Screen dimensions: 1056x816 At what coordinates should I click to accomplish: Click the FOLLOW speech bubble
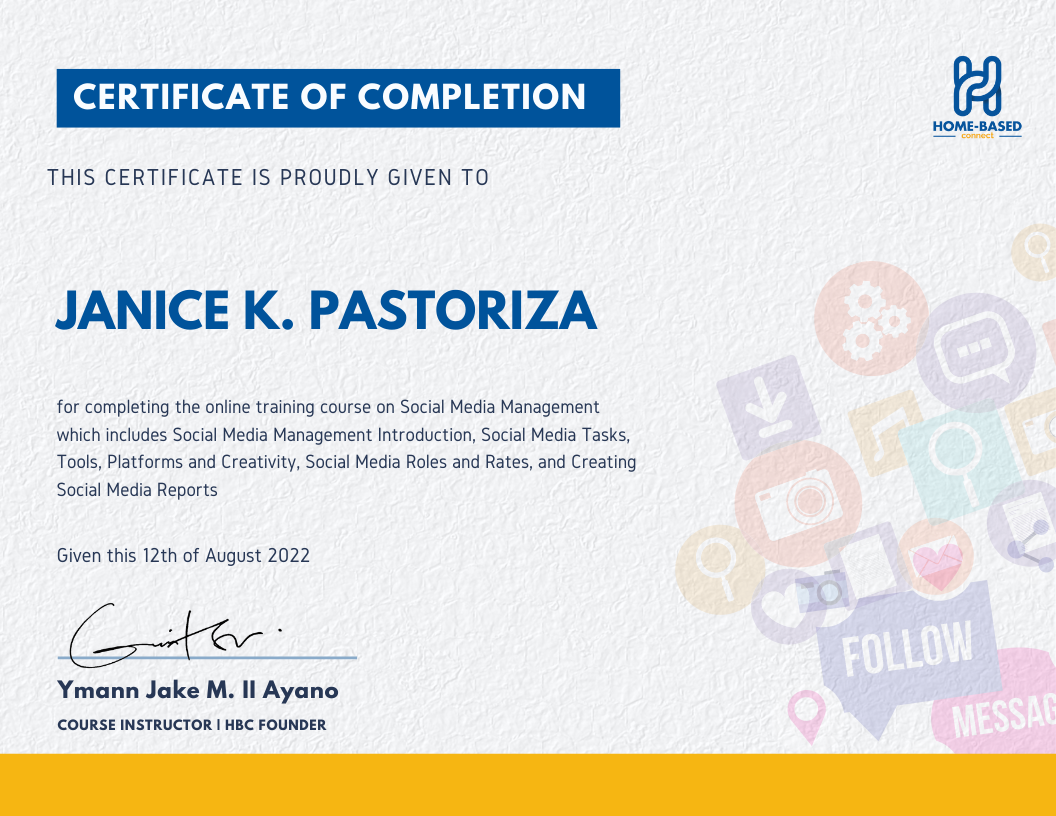pos(906,656)
